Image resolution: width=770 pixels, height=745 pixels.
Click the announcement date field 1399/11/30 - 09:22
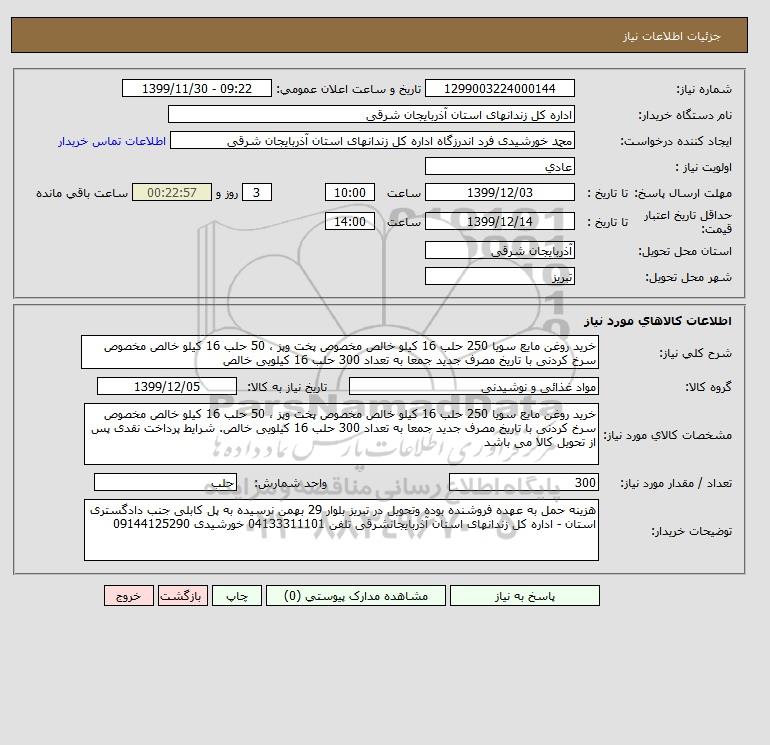[x=197, y=88]
